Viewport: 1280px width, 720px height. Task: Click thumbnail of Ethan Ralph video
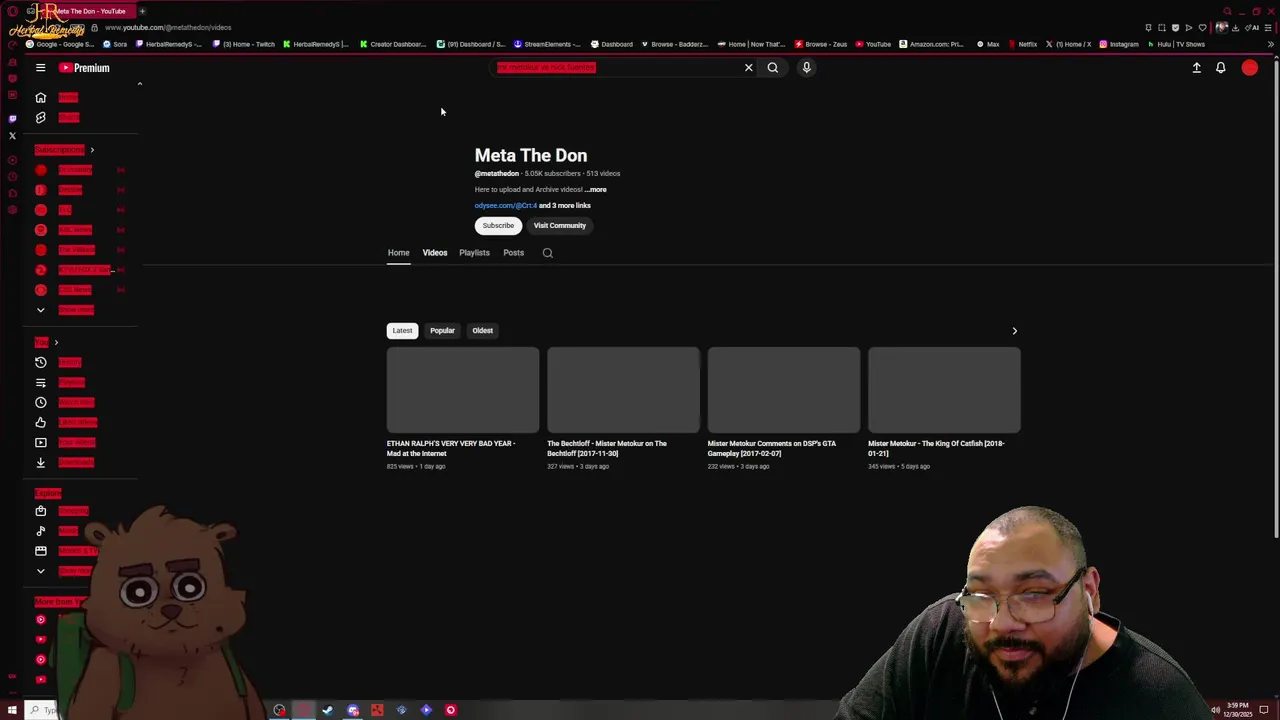(463, 390)
